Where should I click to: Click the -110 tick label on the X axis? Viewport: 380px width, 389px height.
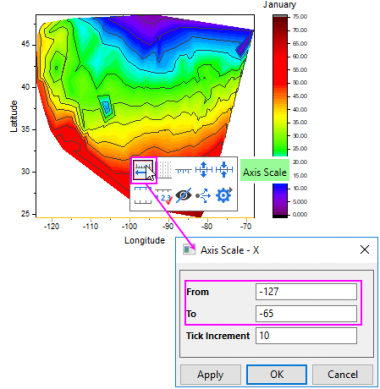click(x=90, y=226)
